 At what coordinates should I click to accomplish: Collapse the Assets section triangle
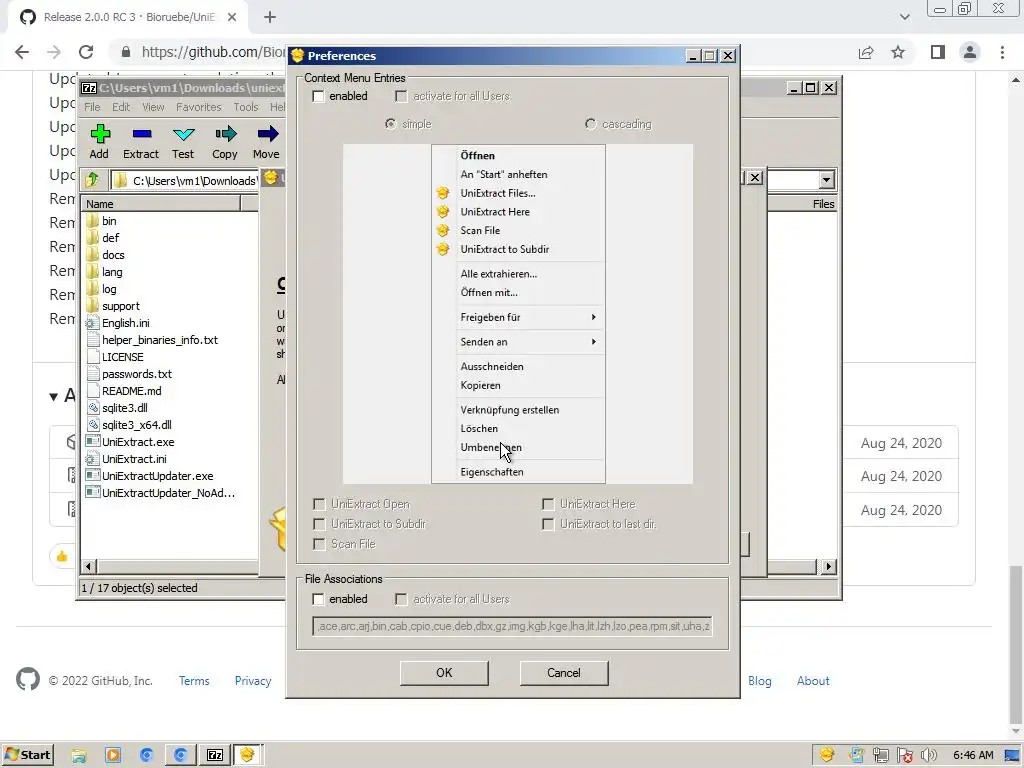point(54,396)
